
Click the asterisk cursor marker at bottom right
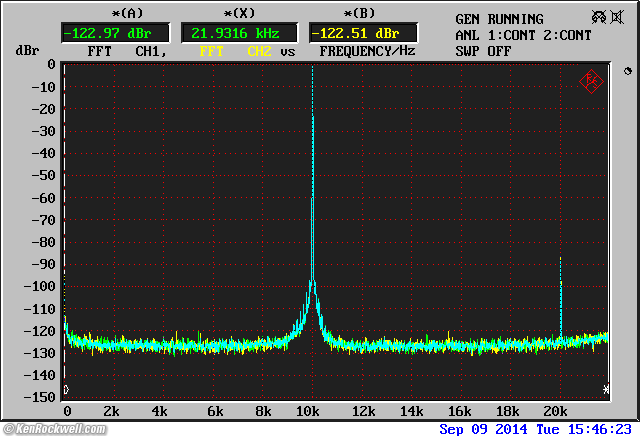606,388
